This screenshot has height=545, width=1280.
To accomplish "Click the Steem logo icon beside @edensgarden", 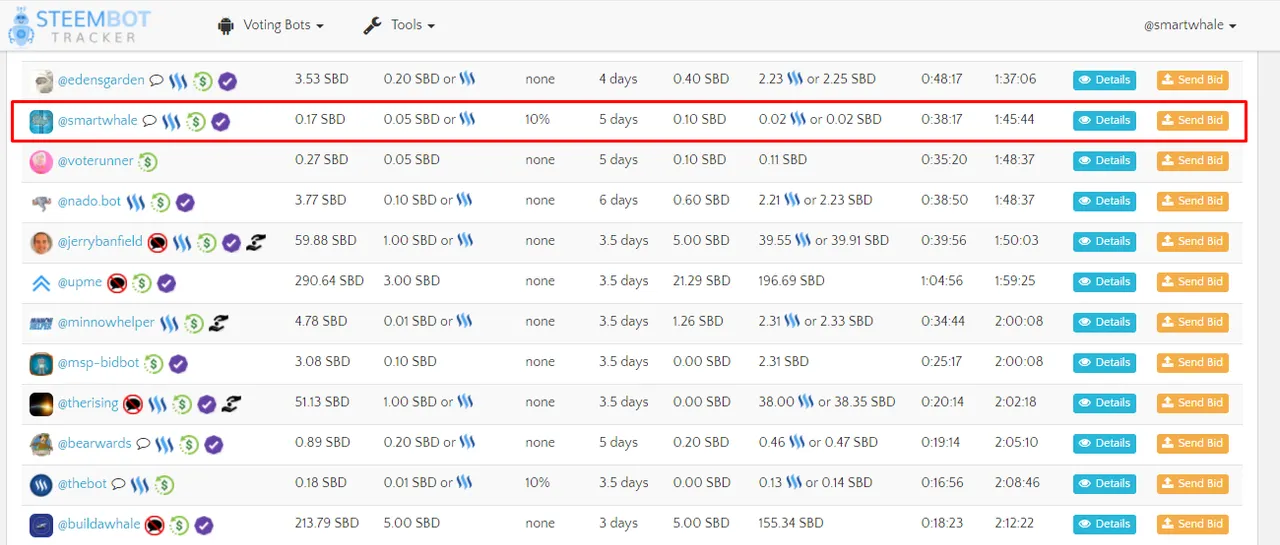I will 178,81.
